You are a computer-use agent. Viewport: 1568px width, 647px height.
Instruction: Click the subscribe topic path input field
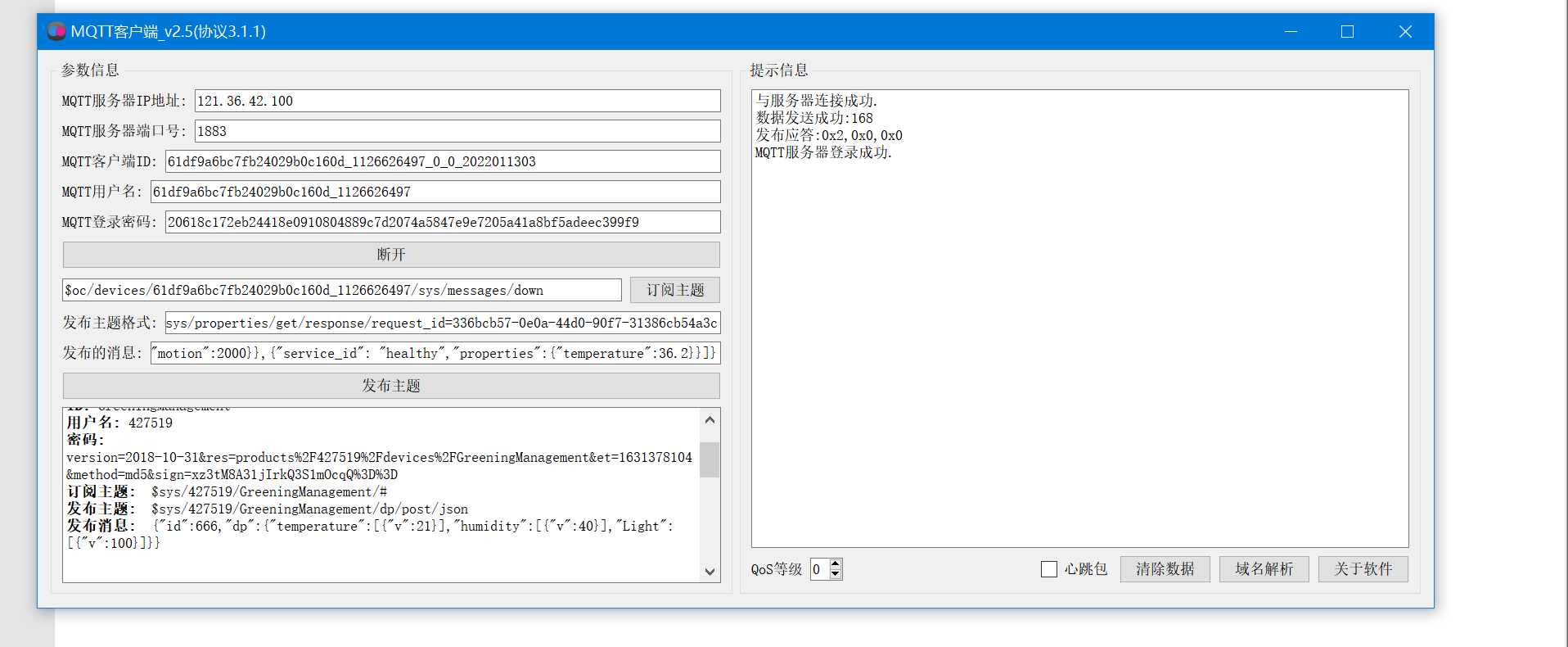point(342,290)
